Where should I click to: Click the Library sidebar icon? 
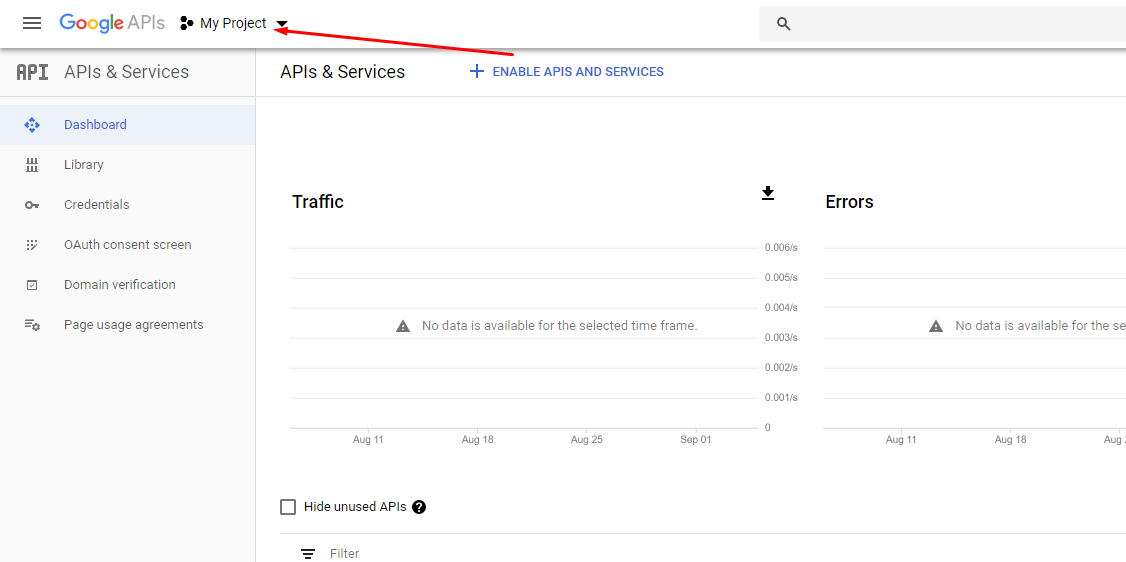pos(32,165)
